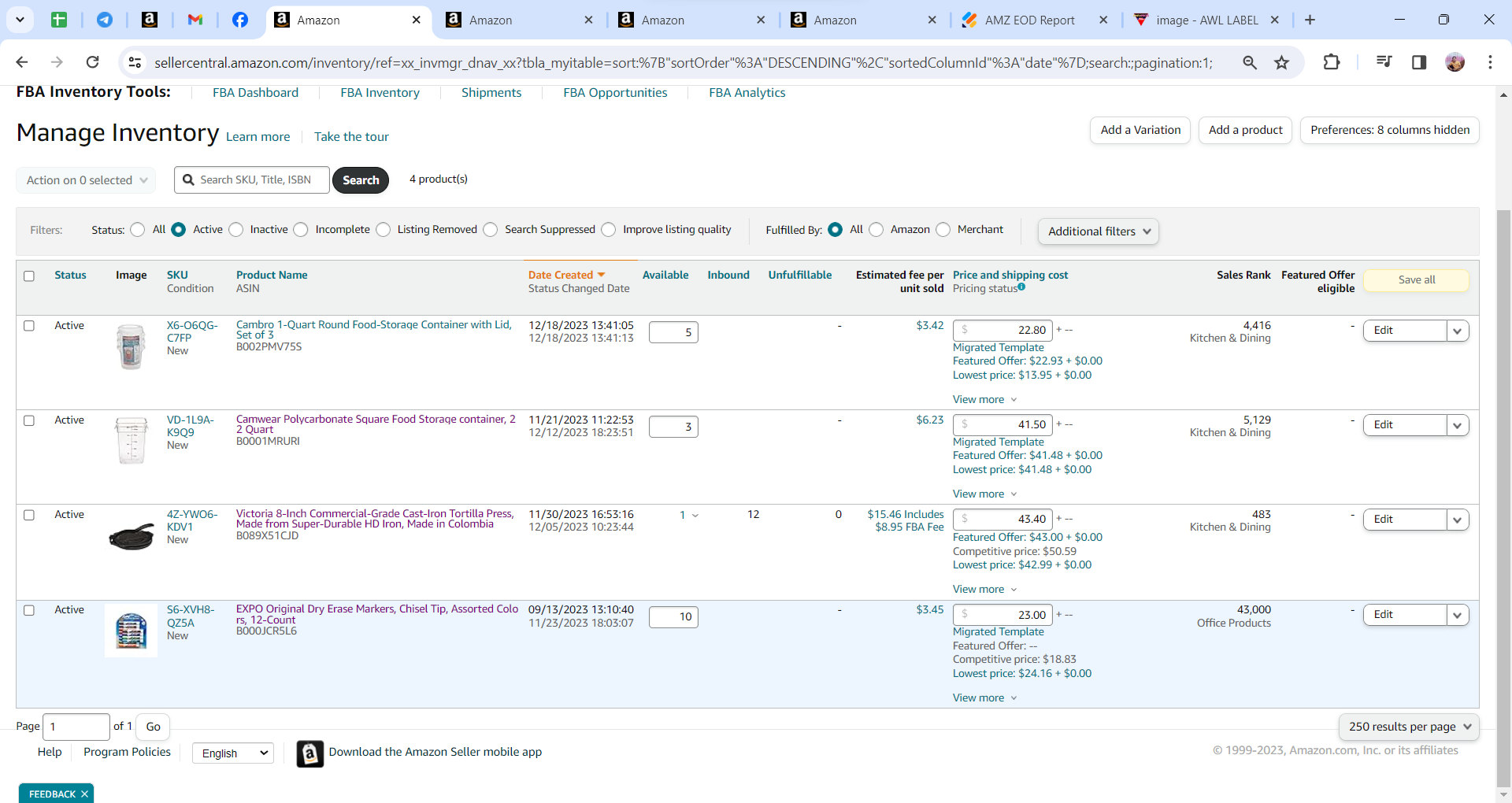Viewport: 1512px width, 803px height.
Task: Toggle the browser side panel
Action: click(x=1419, y=62)
